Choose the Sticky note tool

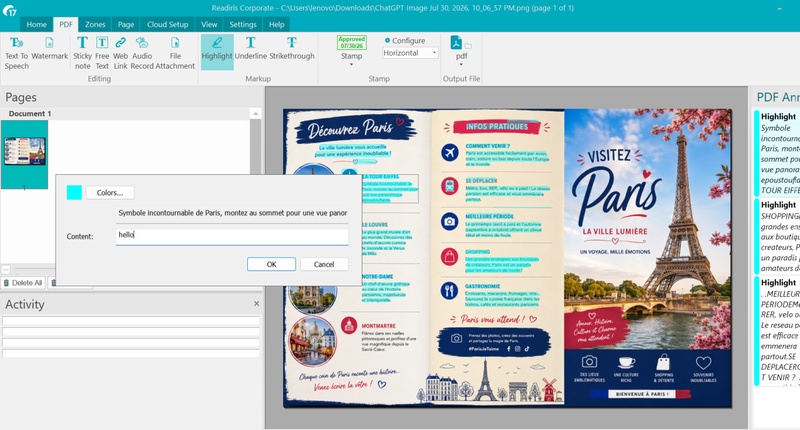click(82, 53)
